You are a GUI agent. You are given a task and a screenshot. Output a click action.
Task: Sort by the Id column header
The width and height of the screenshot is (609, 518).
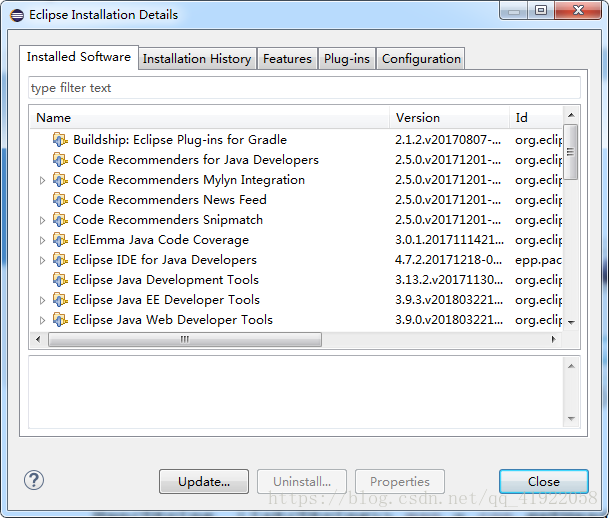point(536,118)
